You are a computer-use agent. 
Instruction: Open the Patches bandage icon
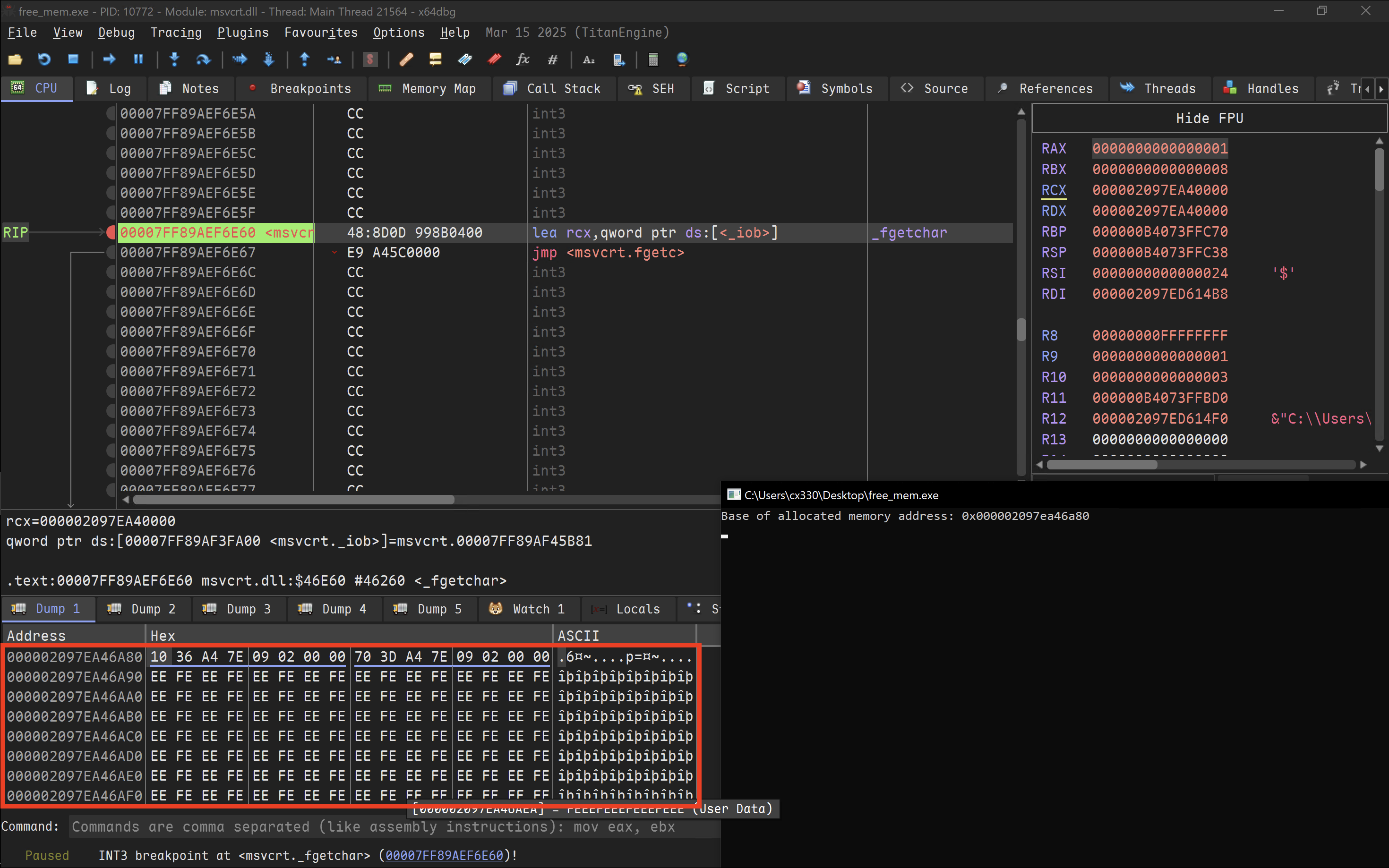pos(406,59)
